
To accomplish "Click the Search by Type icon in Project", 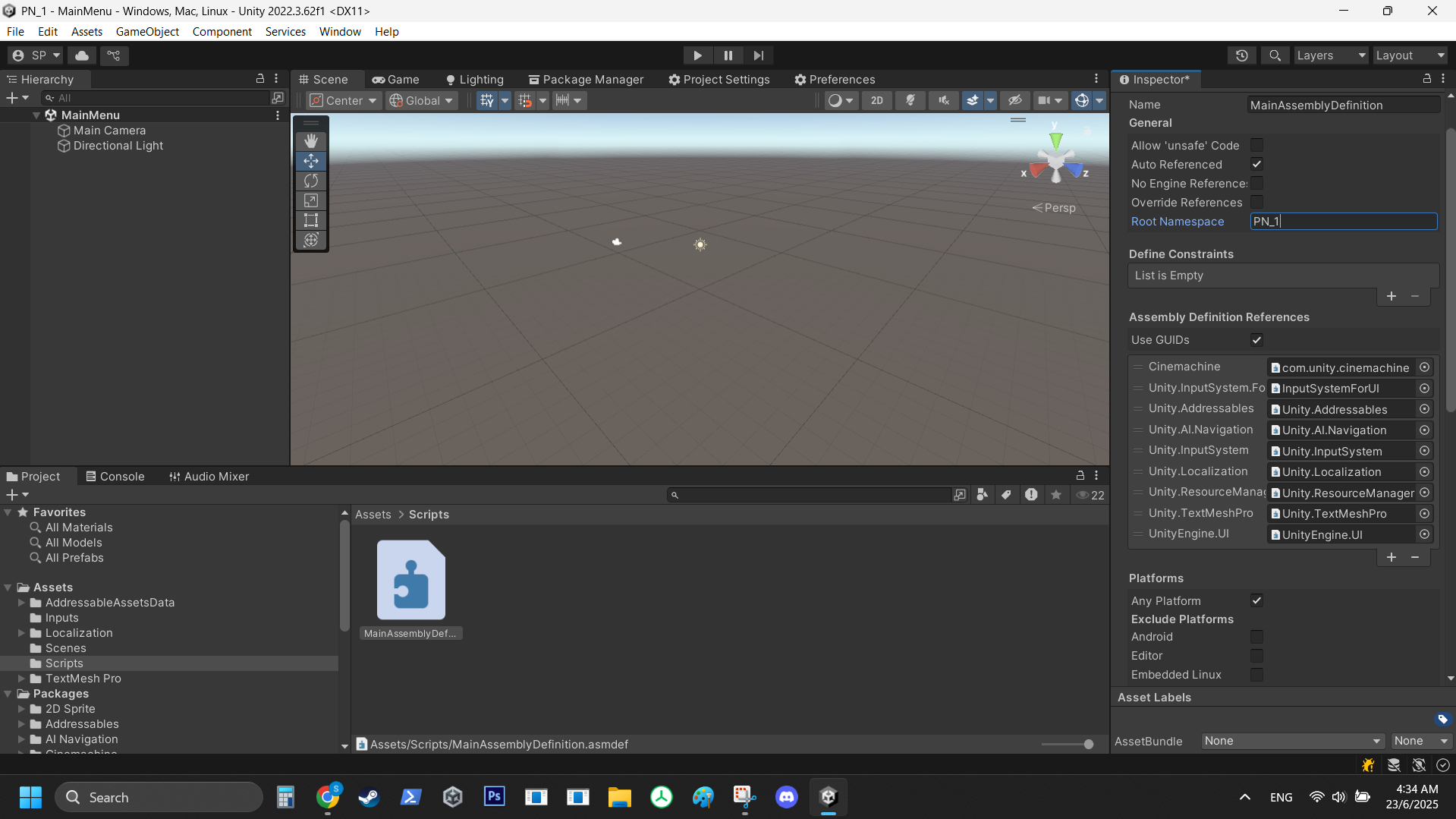I will pos(982,495).
